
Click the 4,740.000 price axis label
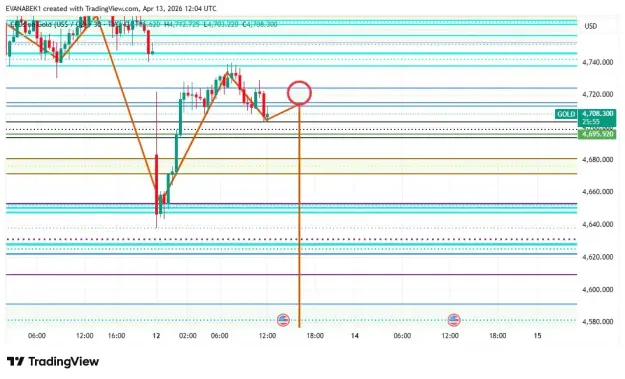(x=597, y=62)
